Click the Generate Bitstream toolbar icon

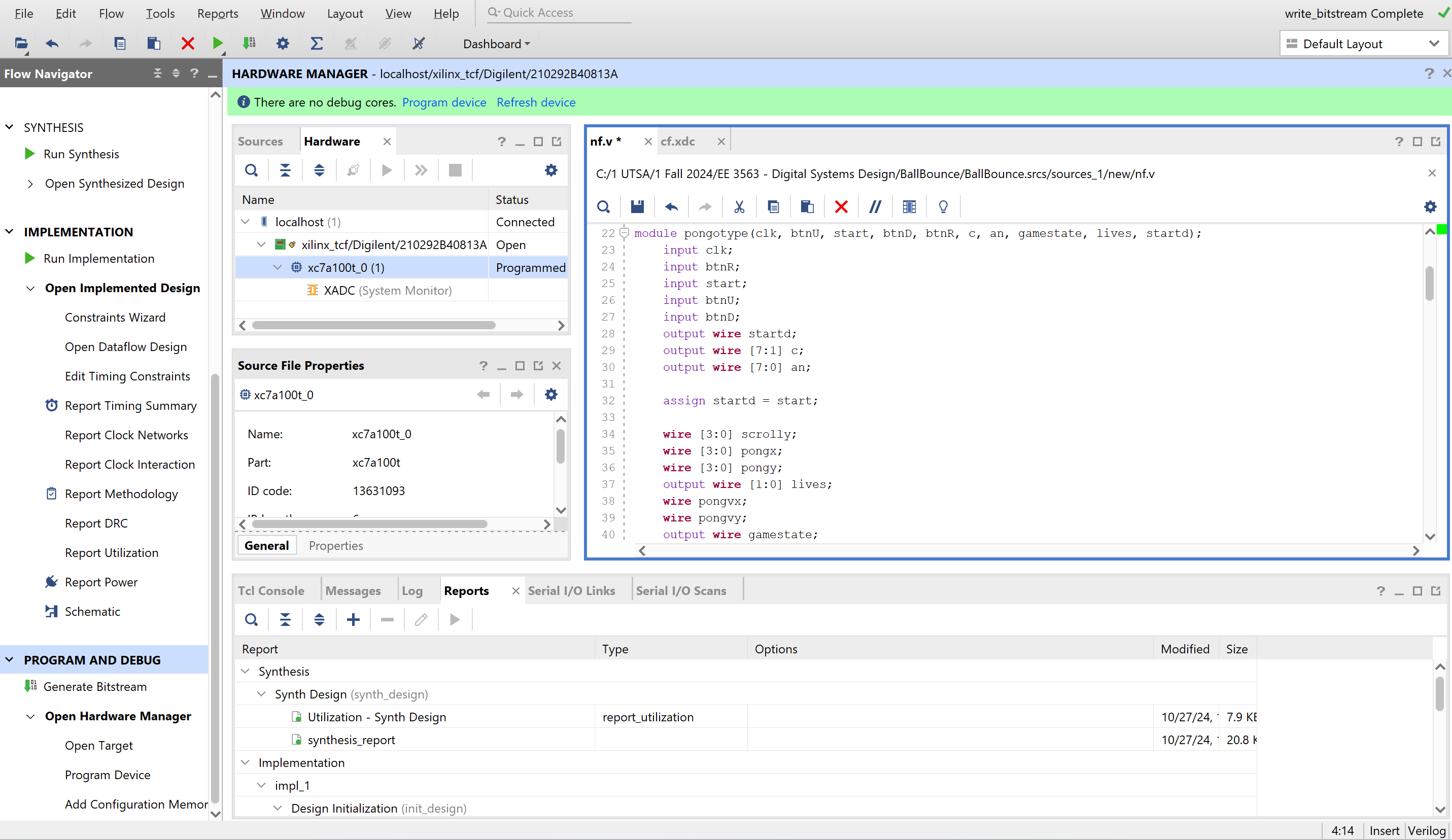tap(249, 43)
